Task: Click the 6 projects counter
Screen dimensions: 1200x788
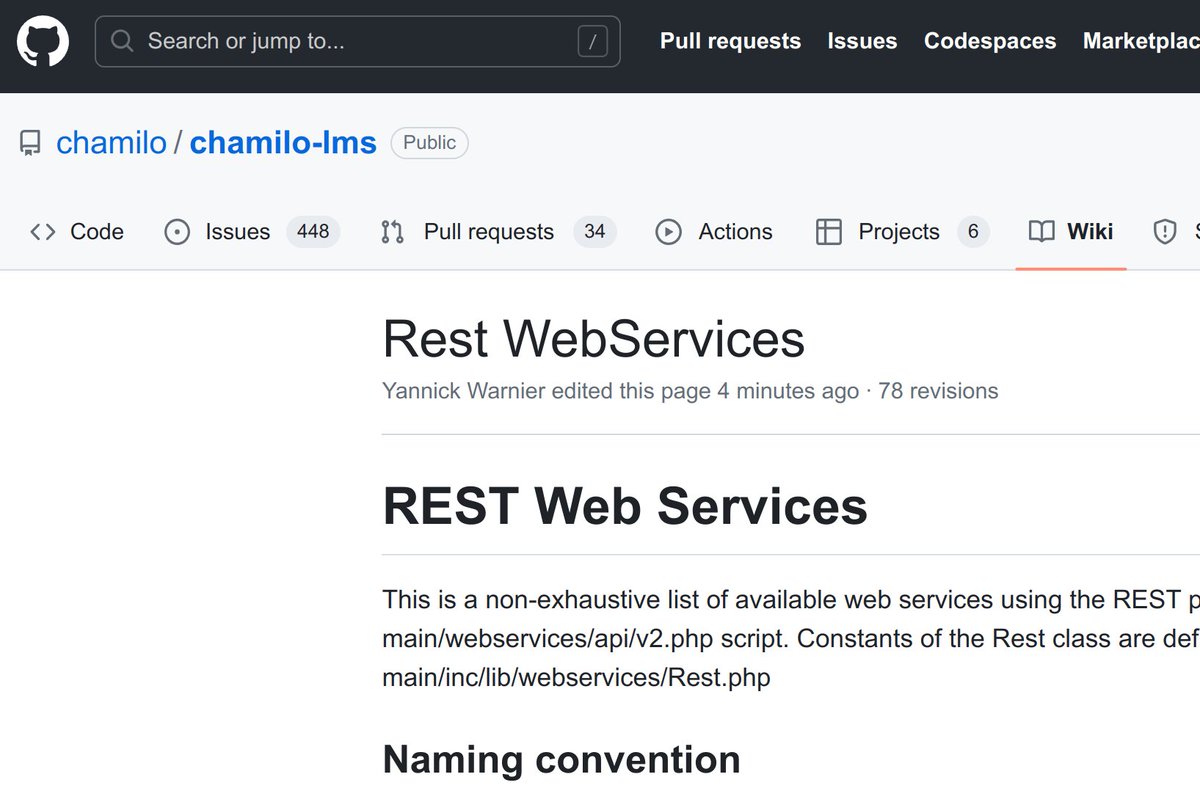Action: 973,232
